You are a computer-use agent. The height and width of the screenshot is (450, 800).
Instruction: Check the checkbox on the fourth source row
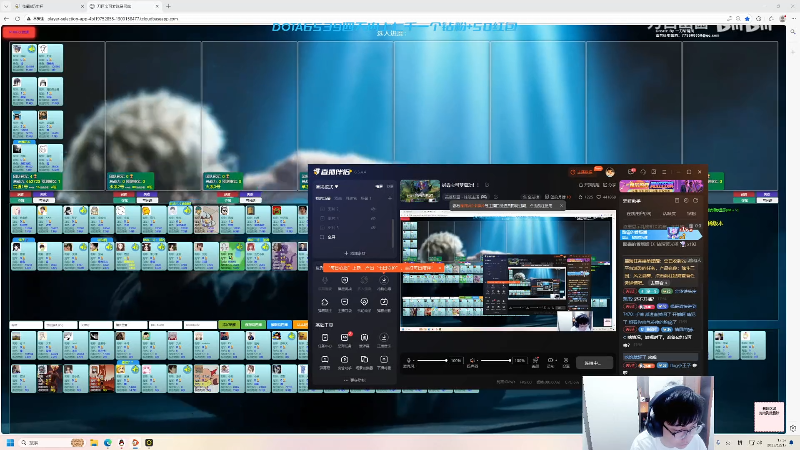pos(322,237)
